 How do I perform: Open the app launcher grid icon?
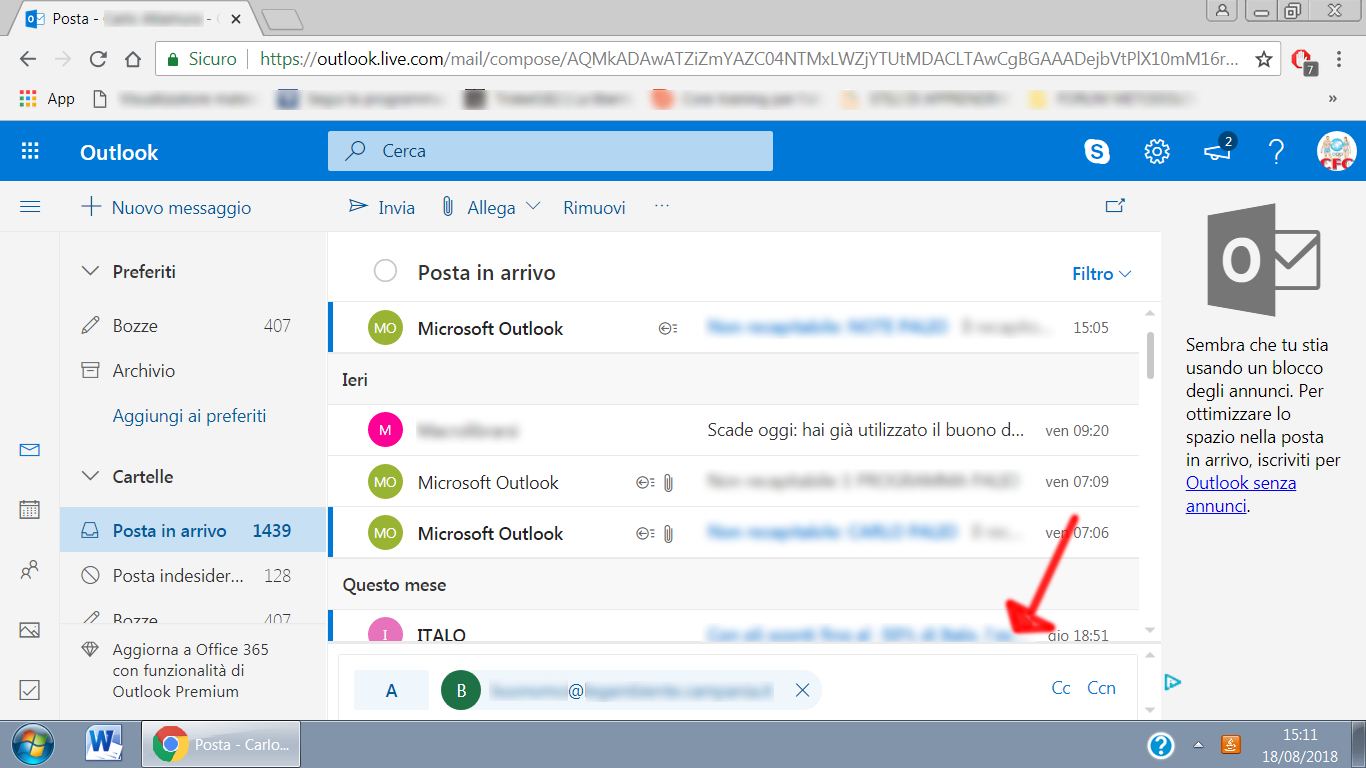pyautogui.click(x=30, y=152)
